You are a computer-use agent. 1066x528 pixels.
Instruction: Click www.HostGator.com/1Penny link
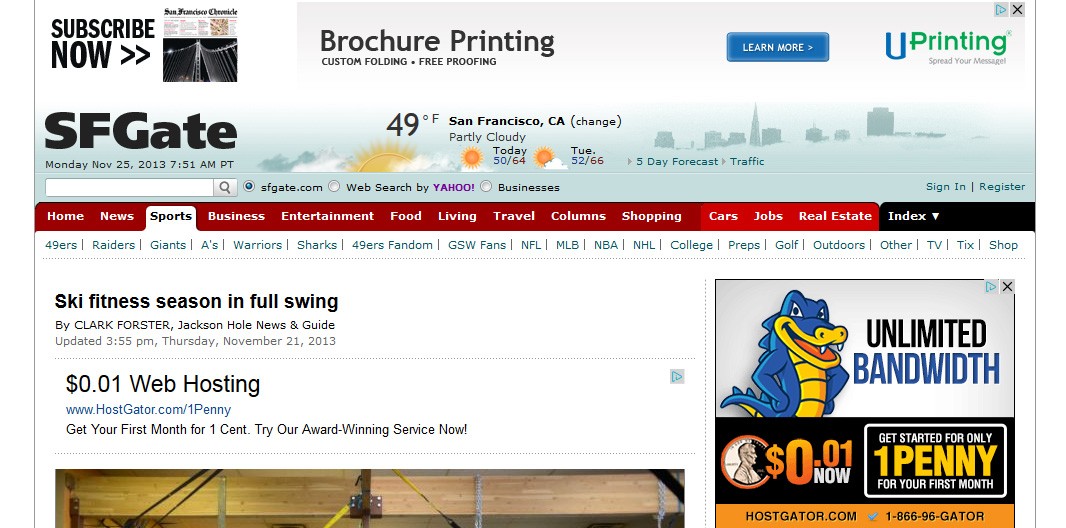[148, 410]
